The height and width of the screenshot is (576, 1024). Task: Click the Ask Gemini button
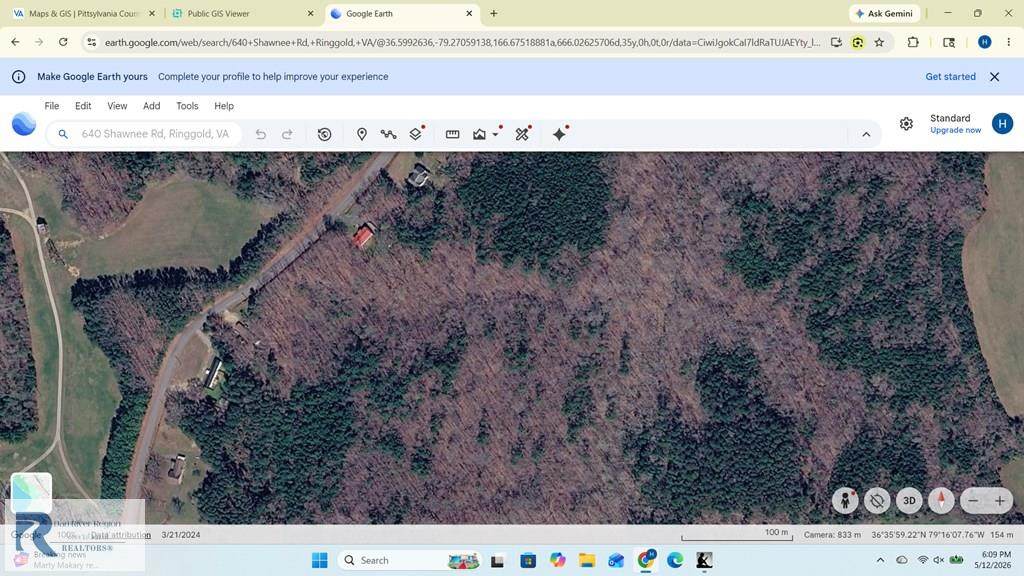(884, 14)
